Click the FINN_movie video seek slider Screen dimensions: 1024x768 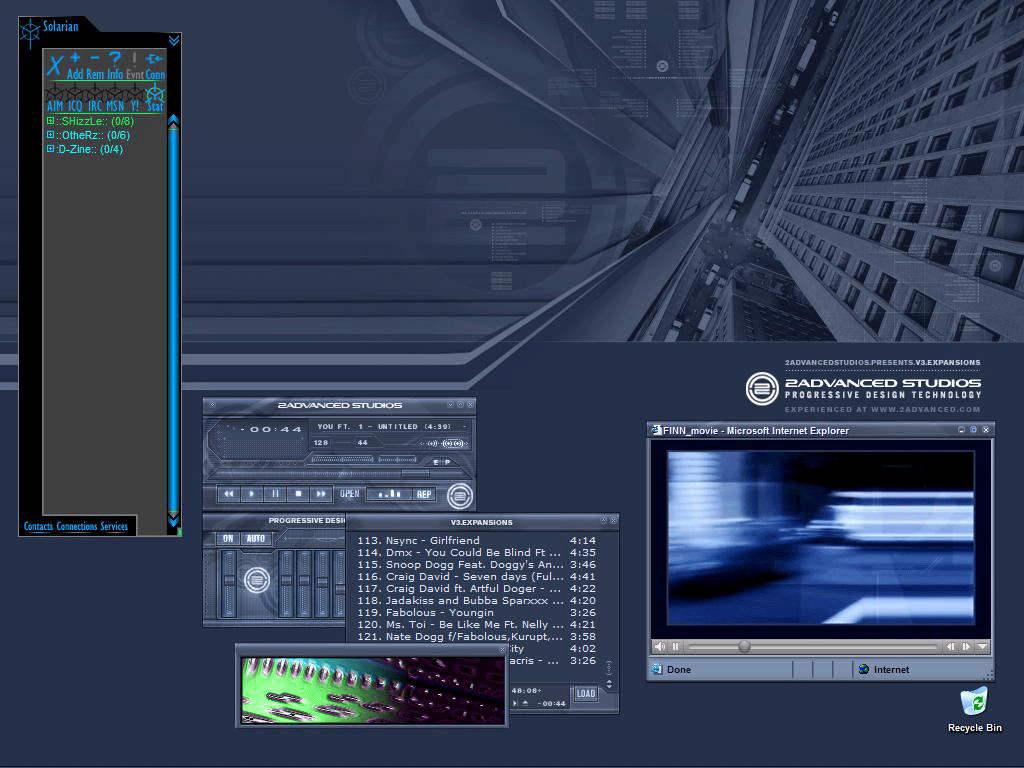click(x=744, y=647)
